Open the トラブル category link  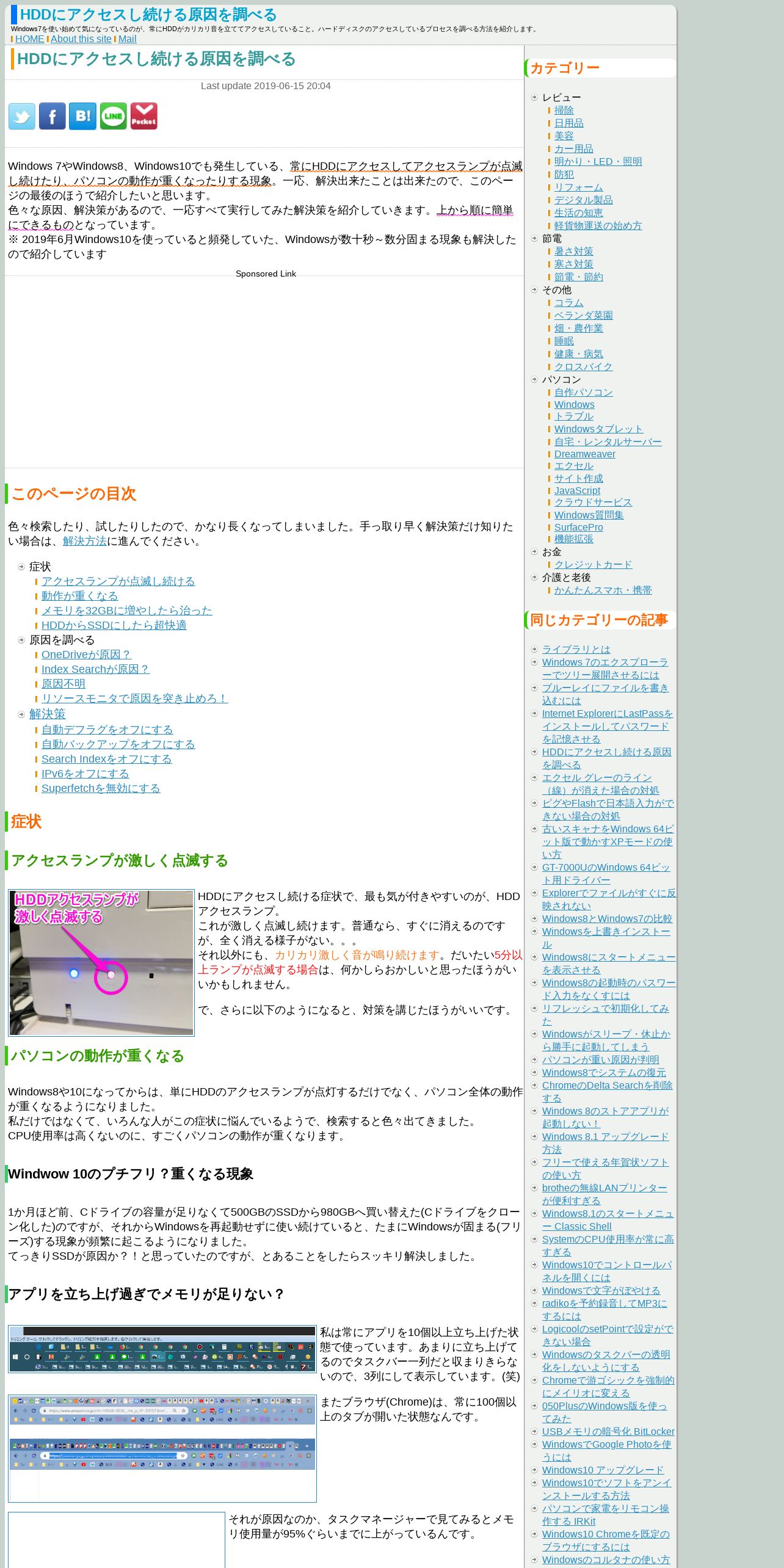pos(574,416)
